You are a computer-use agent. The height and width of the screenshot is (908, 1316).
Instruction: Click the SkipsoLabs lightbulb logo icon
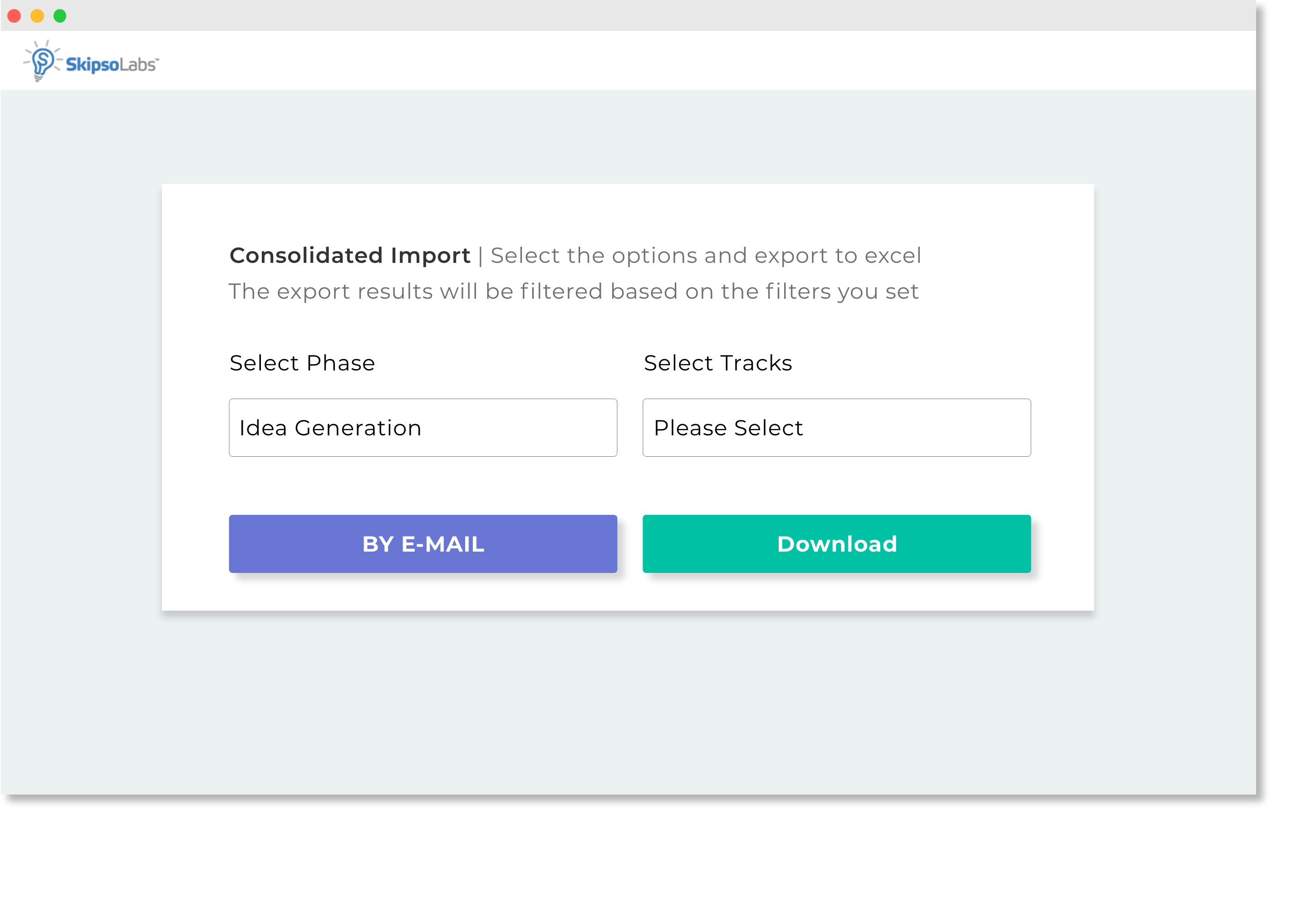click(41, 61)
